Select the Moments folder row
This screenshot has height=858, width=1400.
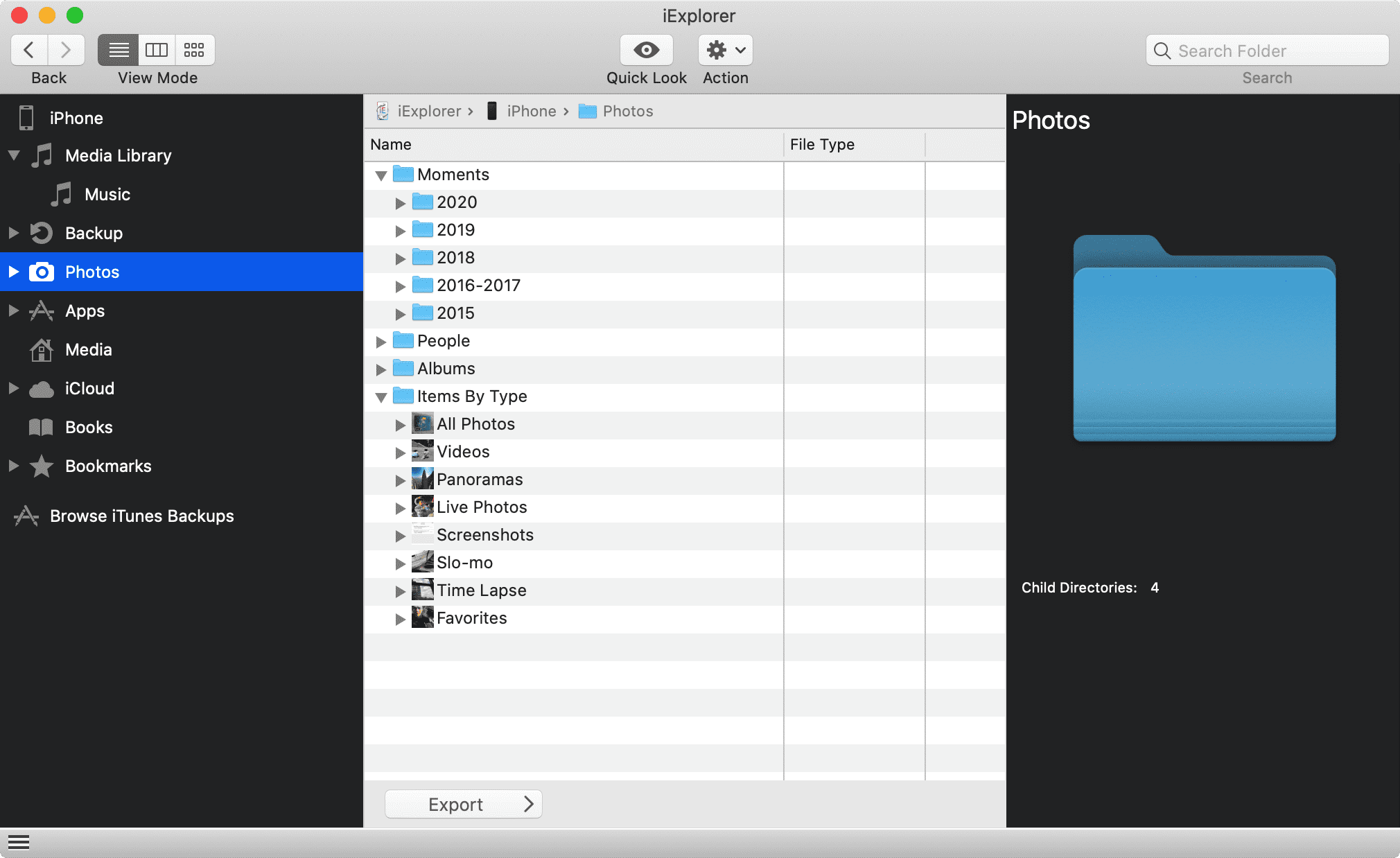tap(685, 175)
